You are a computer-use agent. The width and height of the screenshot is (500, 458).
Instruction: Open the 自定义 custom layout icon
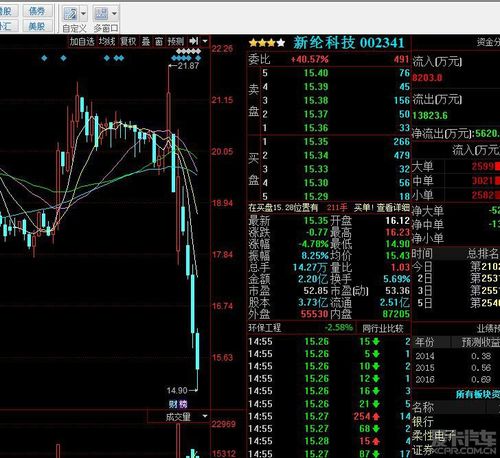point(70,14)
